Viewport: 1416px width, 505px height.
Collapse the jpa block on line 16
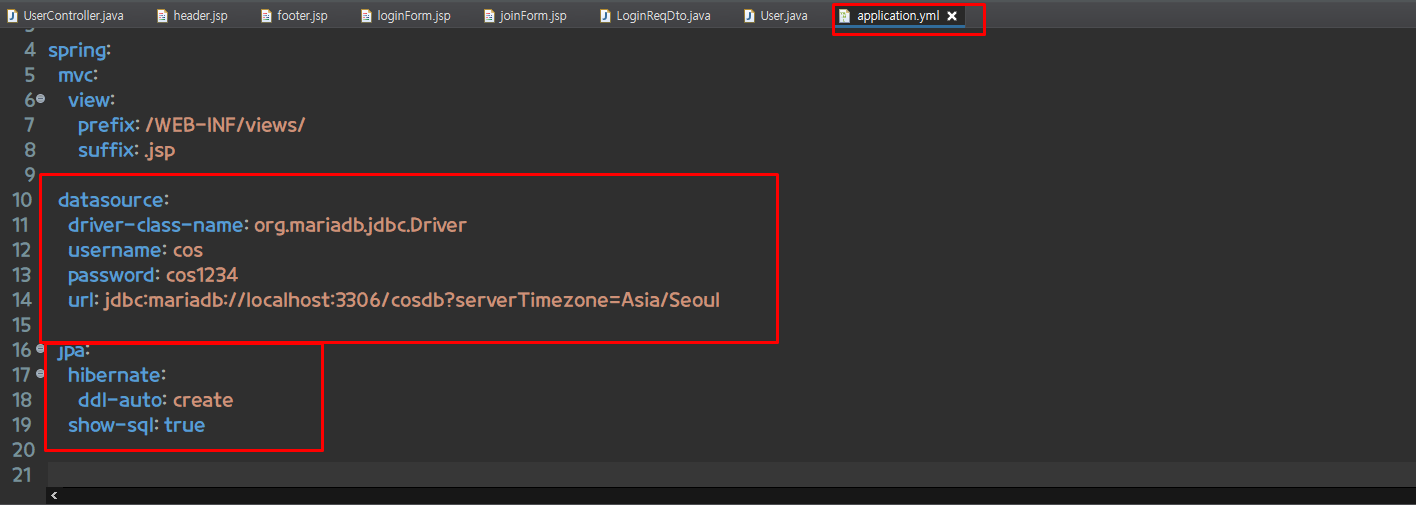tap(40, 348)
